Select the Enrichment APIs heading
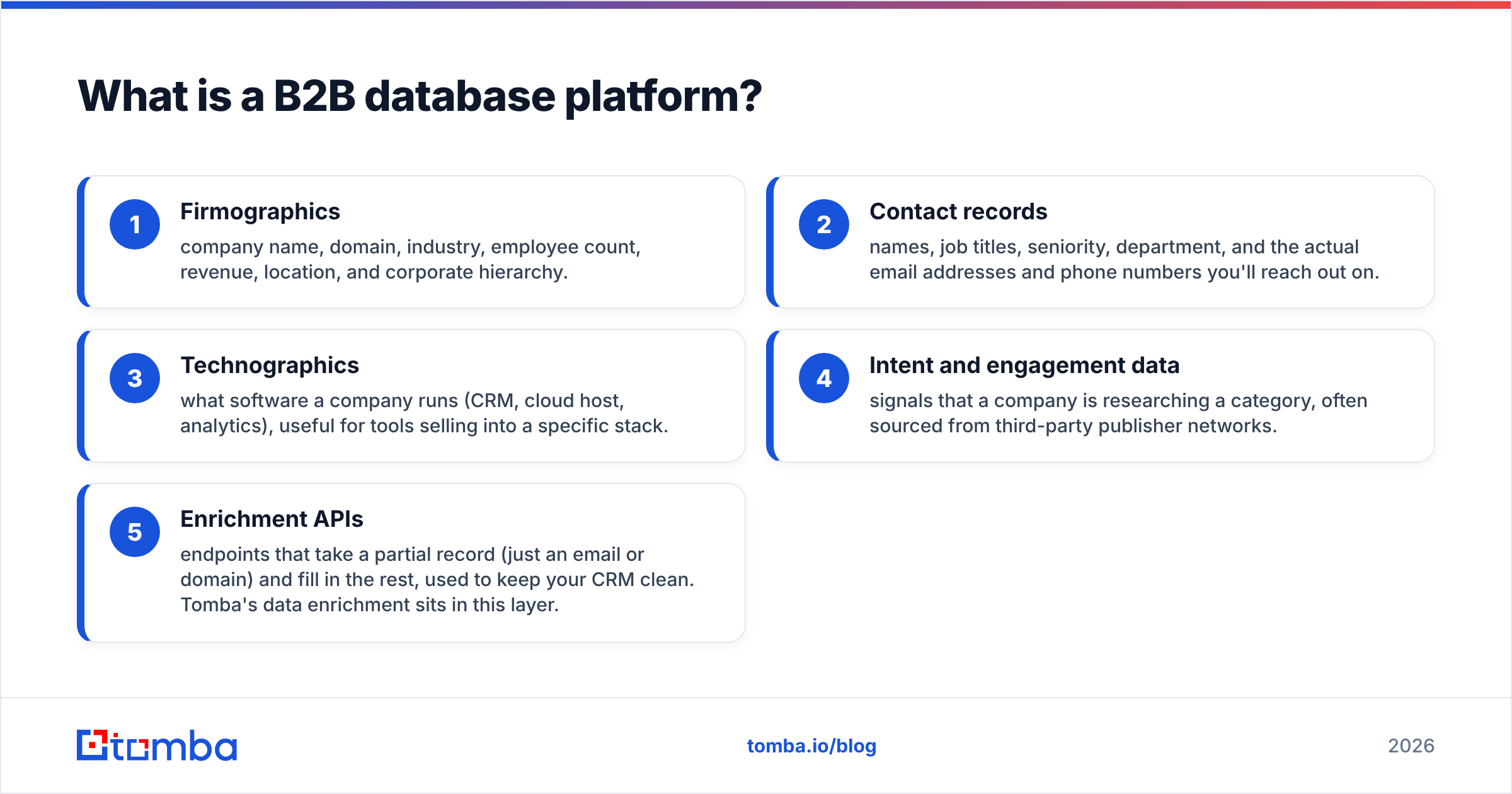Viewport: 1512px width, 794px height. pos(272,519)
